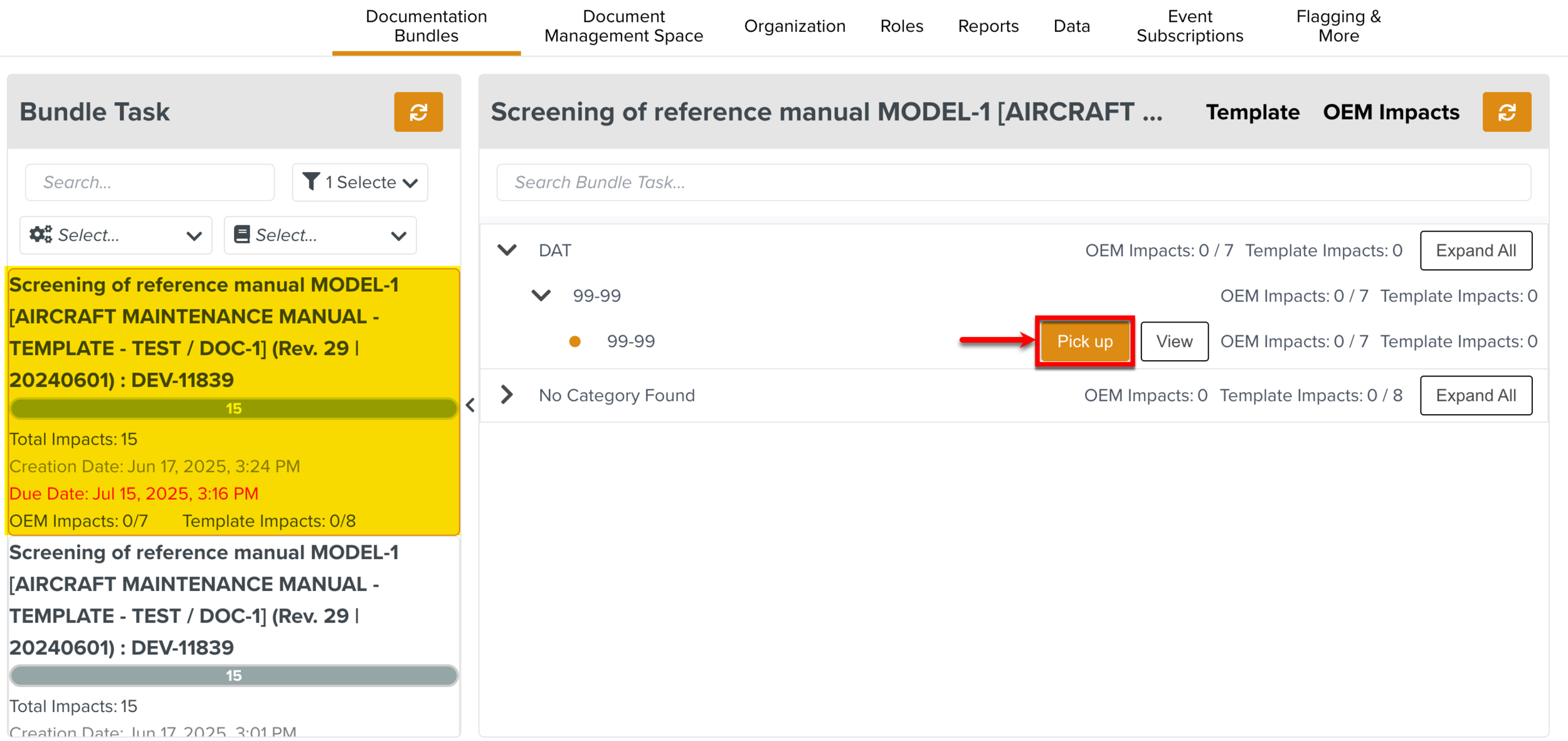Viewport: 1568px width, 741px height.
Task: Collapse the left panel with the arrow handle
Action: click(470, 405)
